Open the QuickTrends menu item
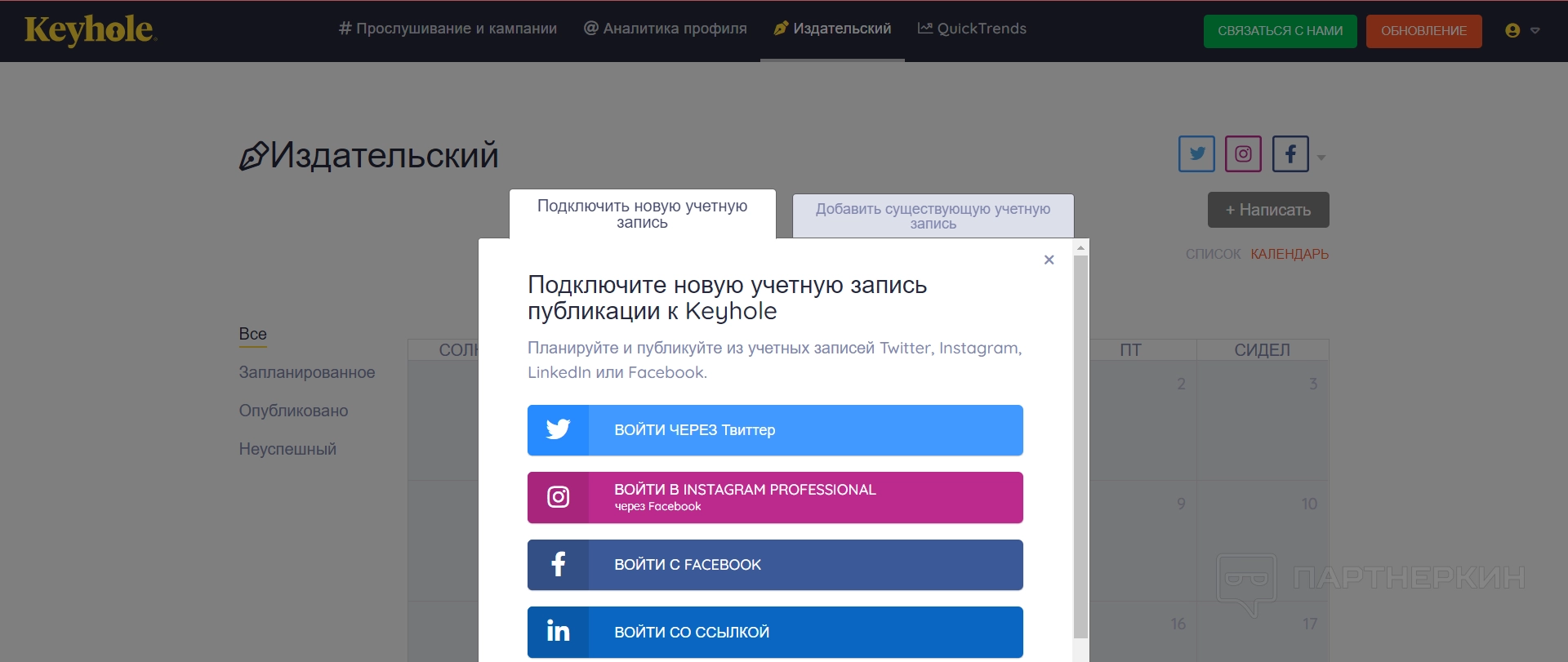The image size is (1568, 662). 972,29
